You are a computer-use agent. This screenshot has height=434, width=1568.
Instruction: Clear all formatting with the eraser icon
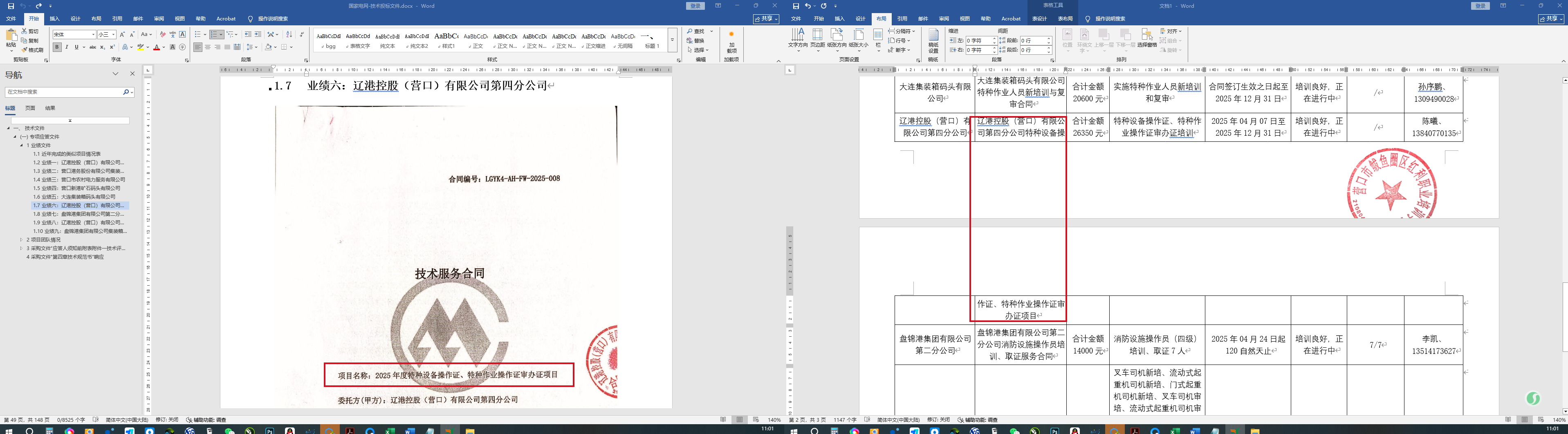point(162,35)
